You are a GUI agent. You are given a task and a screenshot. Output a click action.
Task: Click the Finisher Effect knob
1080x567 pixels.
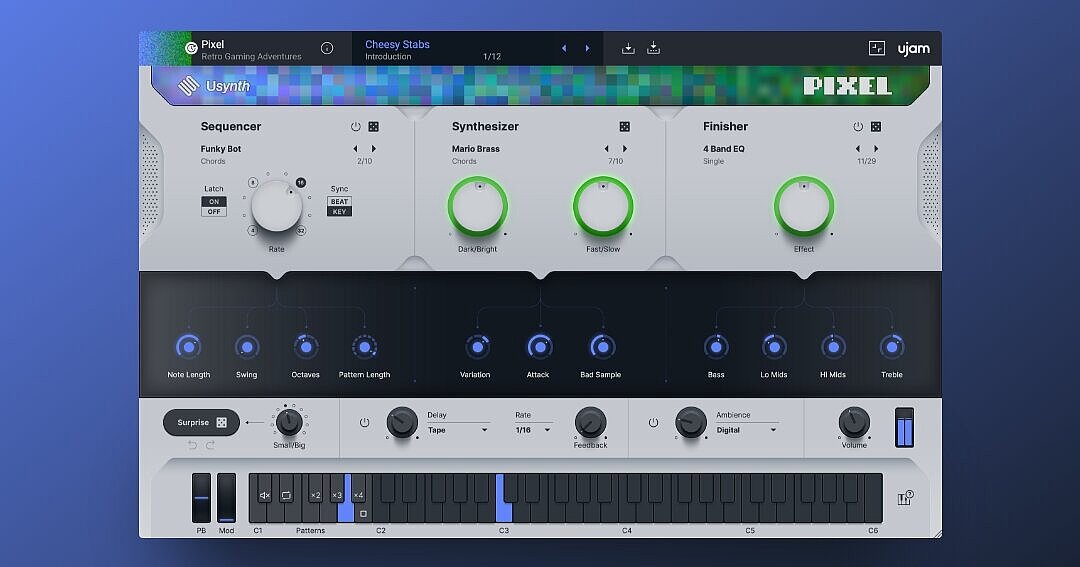click(804, 207)
